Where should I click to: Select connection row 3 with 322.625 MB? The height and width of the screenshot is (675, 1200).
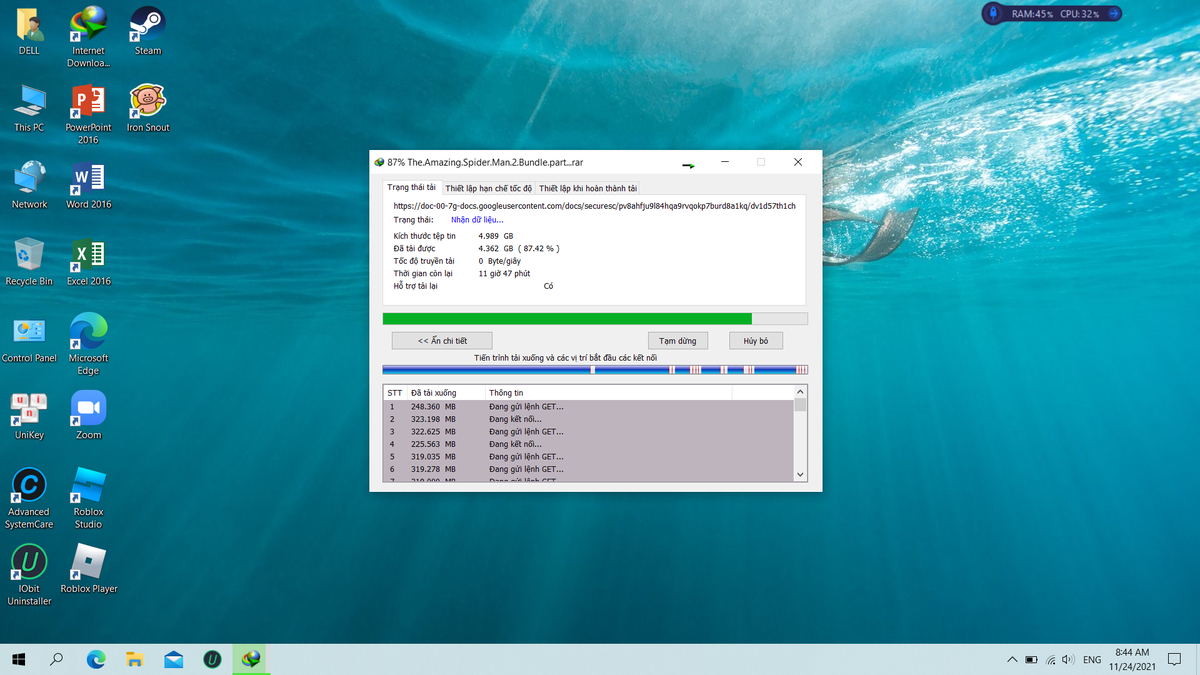(589, 432)
